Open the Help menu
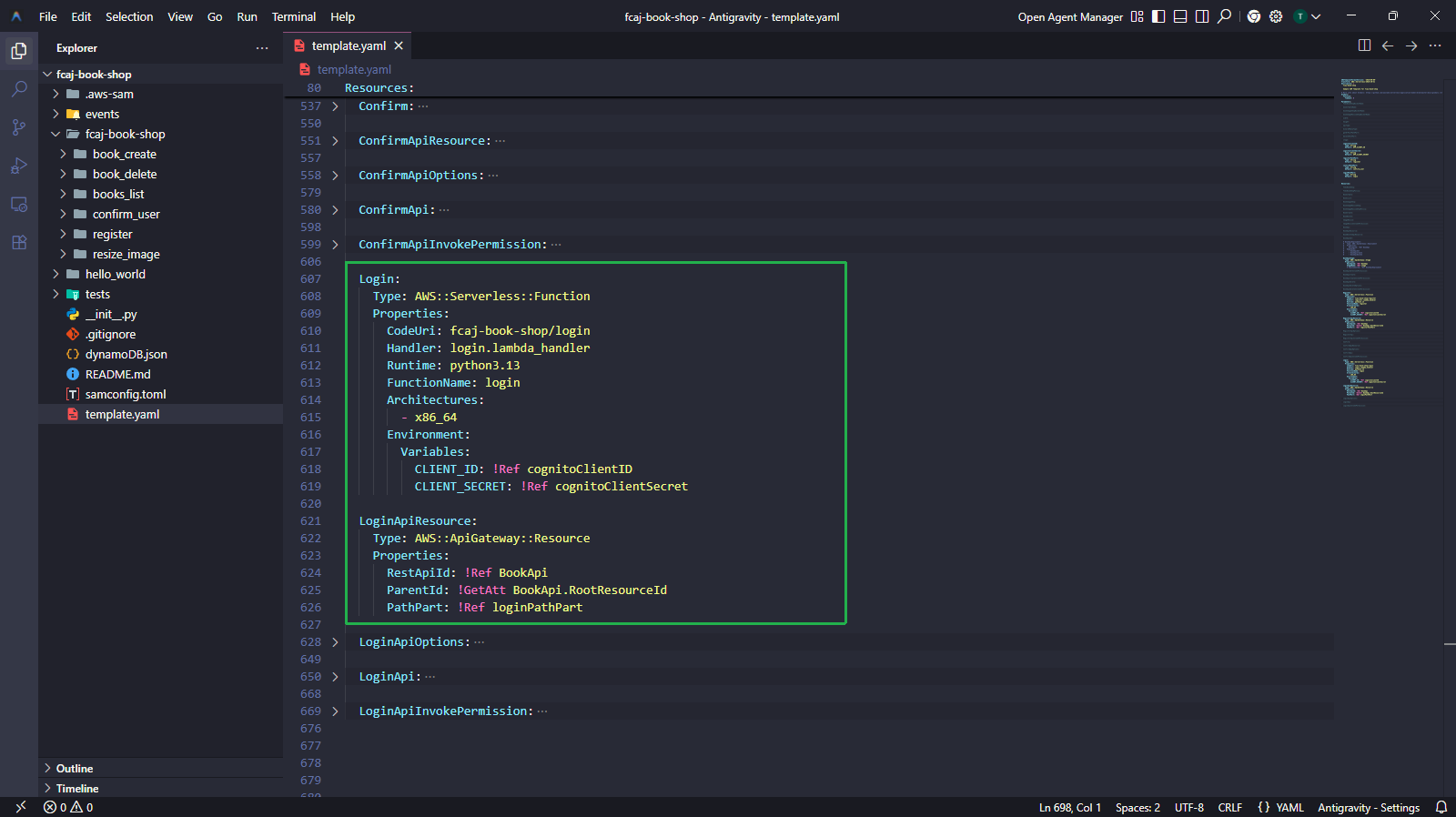1456x817 pixels. click(x=342, y=16)
